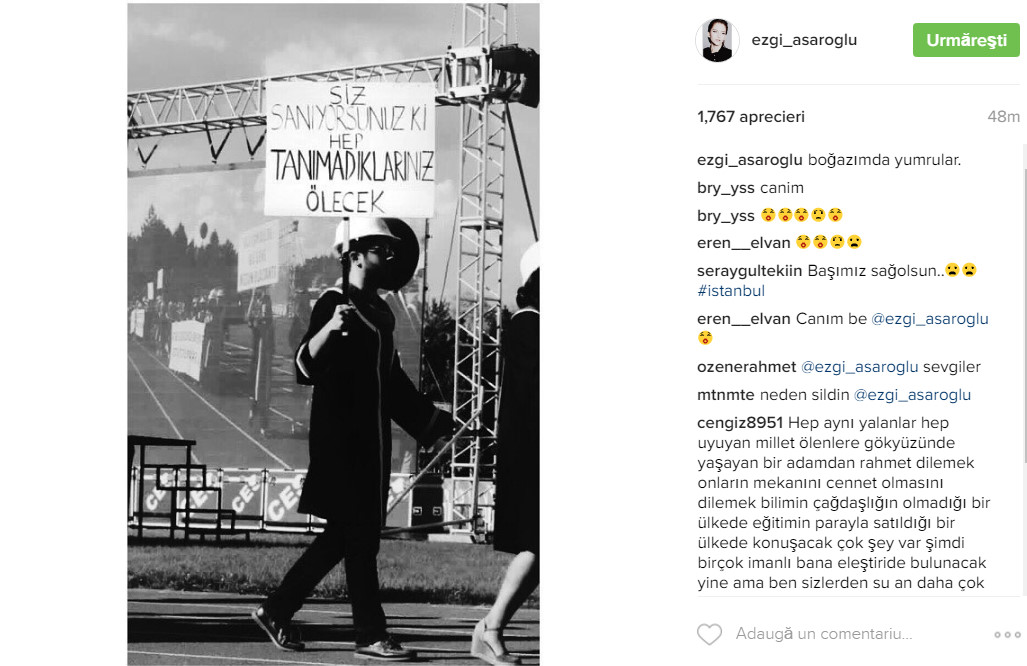Open ozenerahmet commenter profile
1027x666 pixels.
point(747,367)
